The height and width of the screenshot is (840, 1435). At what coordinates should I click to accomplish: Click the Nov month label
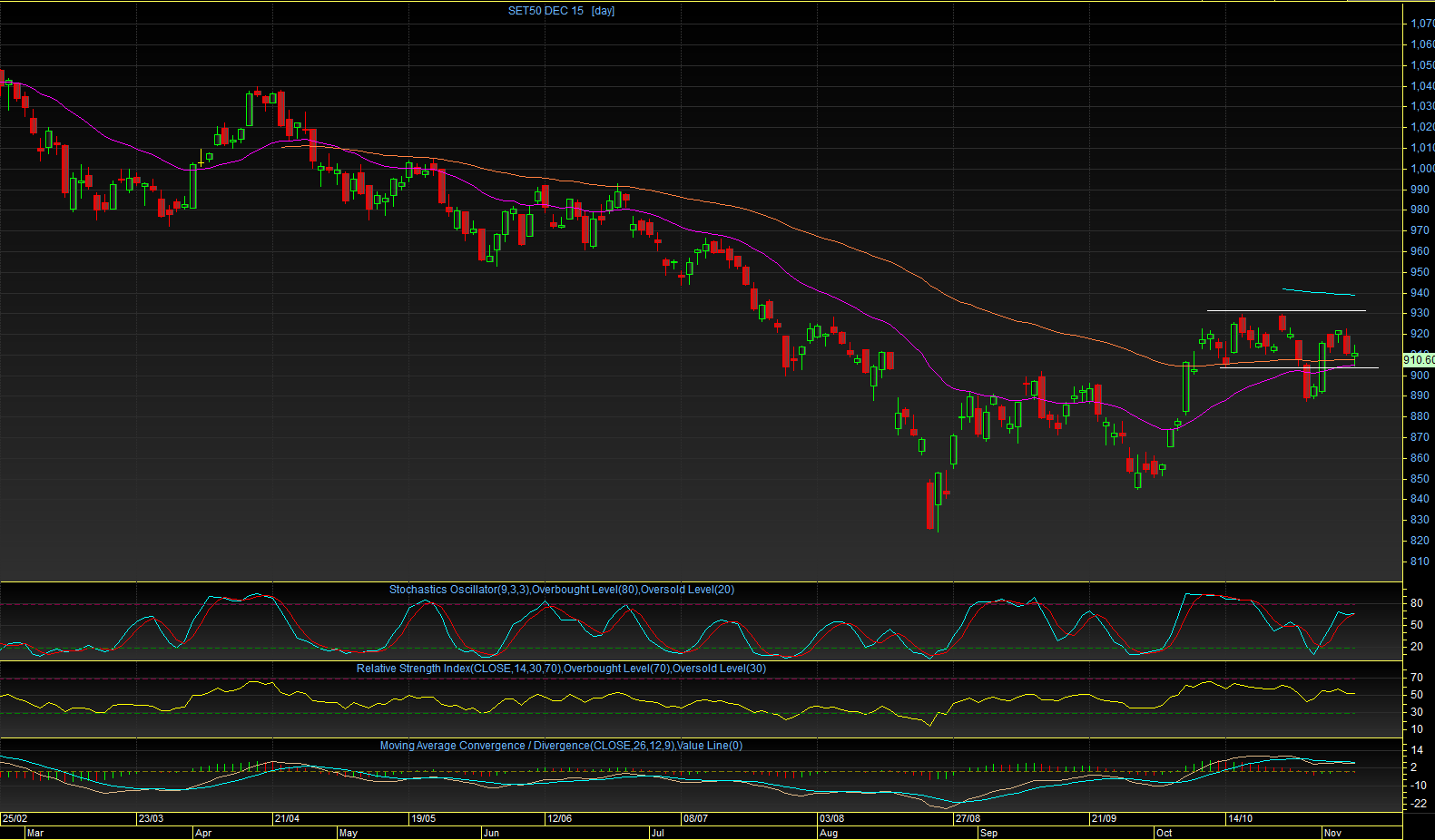(1332, 833)
